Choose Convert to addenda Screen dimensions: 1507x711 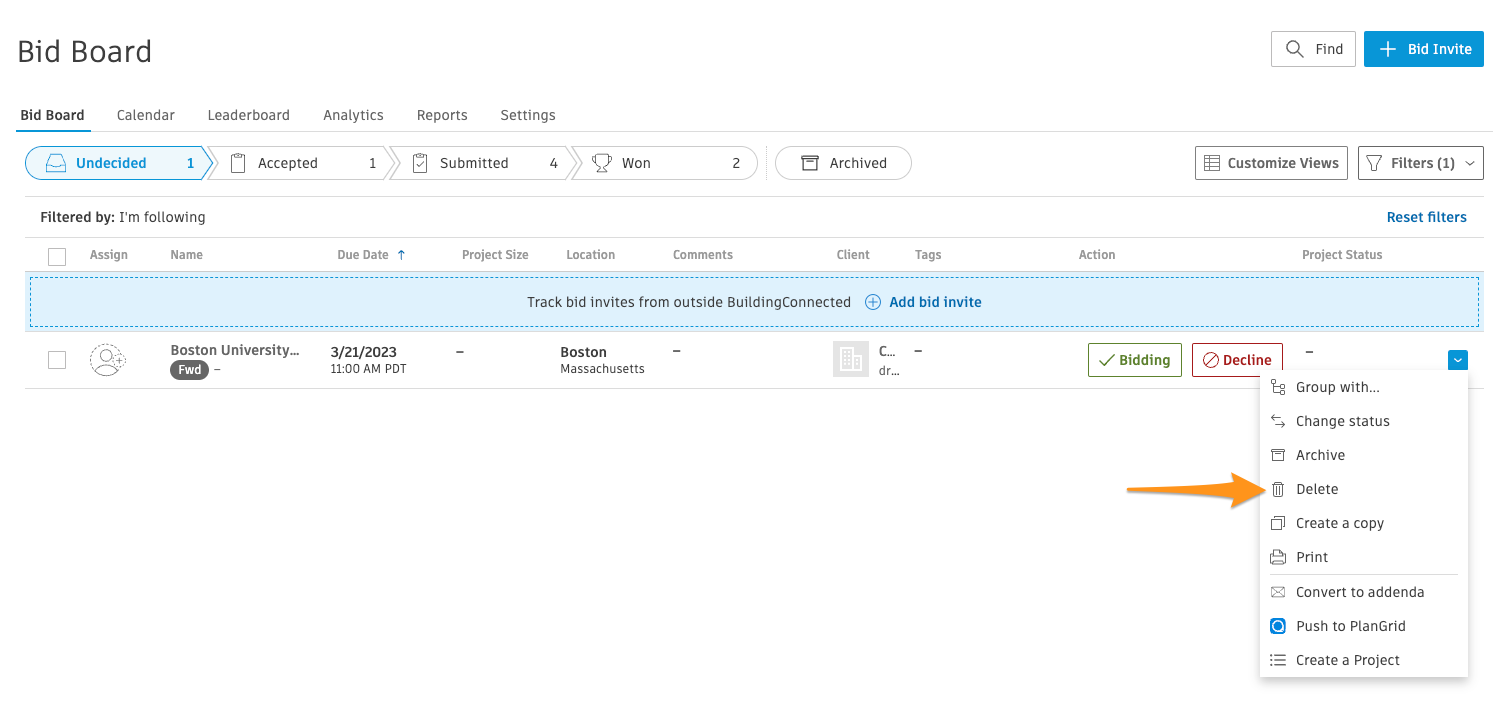click(1364, 592)
